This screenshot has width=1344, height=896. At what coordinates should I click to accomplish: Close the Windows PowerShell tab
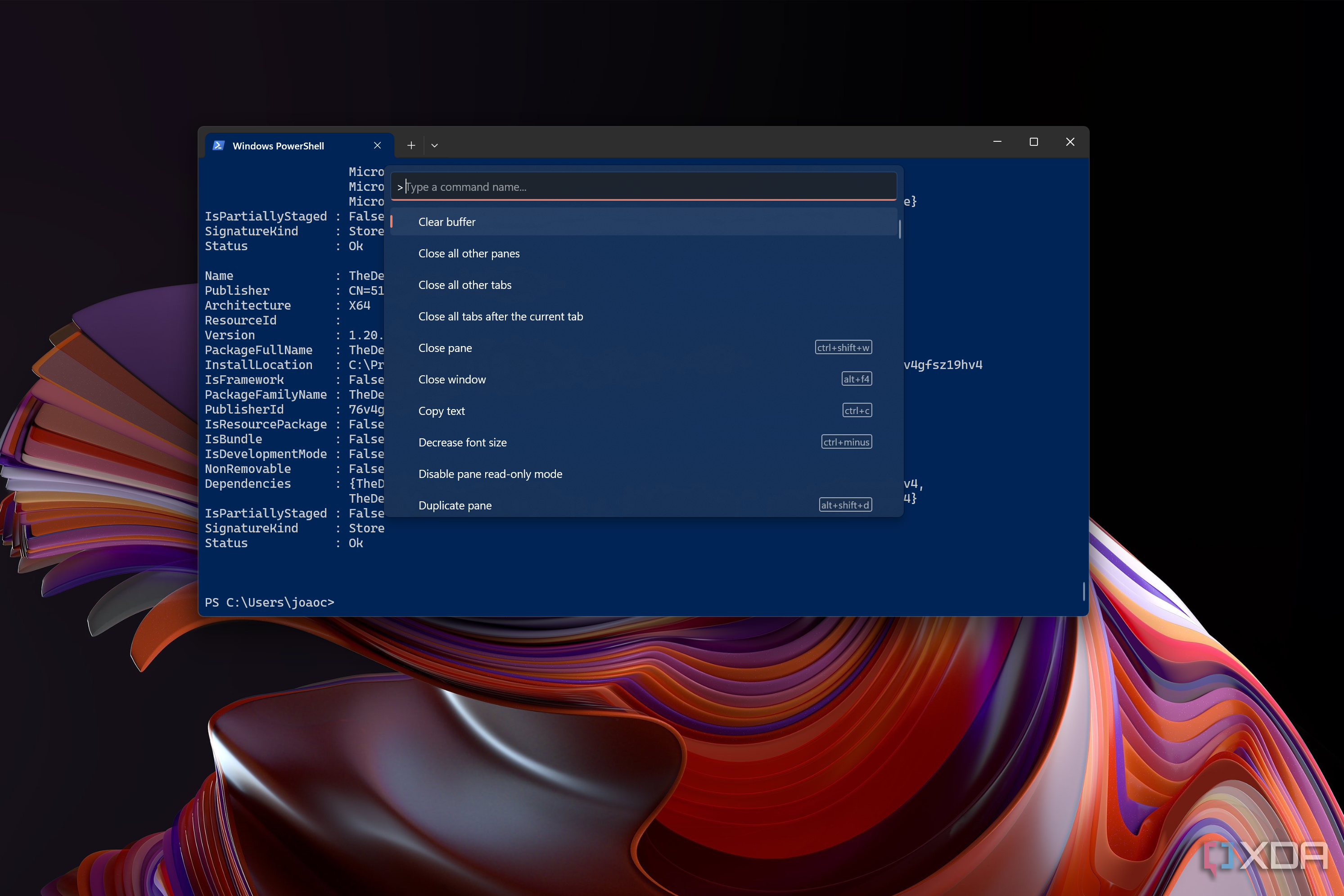(x=377, y=146)
